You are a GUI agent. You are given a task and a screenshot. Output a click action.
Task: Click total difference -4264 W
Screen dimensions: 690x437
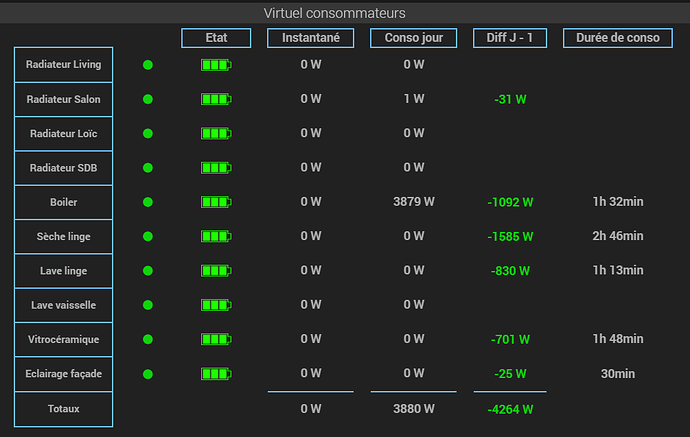coord(510,410)
